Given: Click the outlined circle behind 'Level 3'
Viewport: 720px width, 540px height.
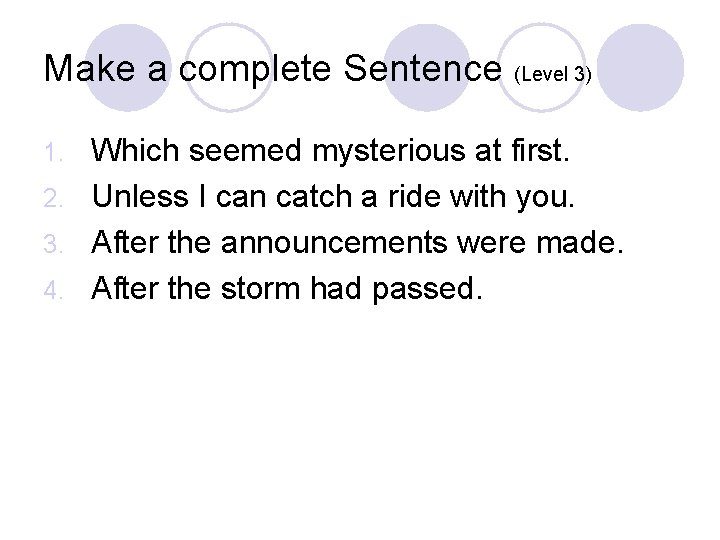Looking at the screenshot, I should (542, 68).
